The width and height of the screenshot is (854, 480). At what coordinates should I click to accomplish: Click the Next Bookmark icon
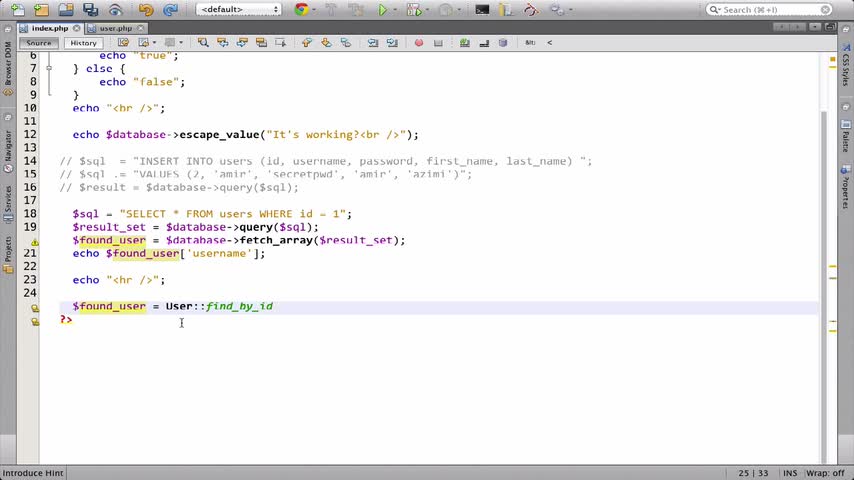(x=326, y=42)
